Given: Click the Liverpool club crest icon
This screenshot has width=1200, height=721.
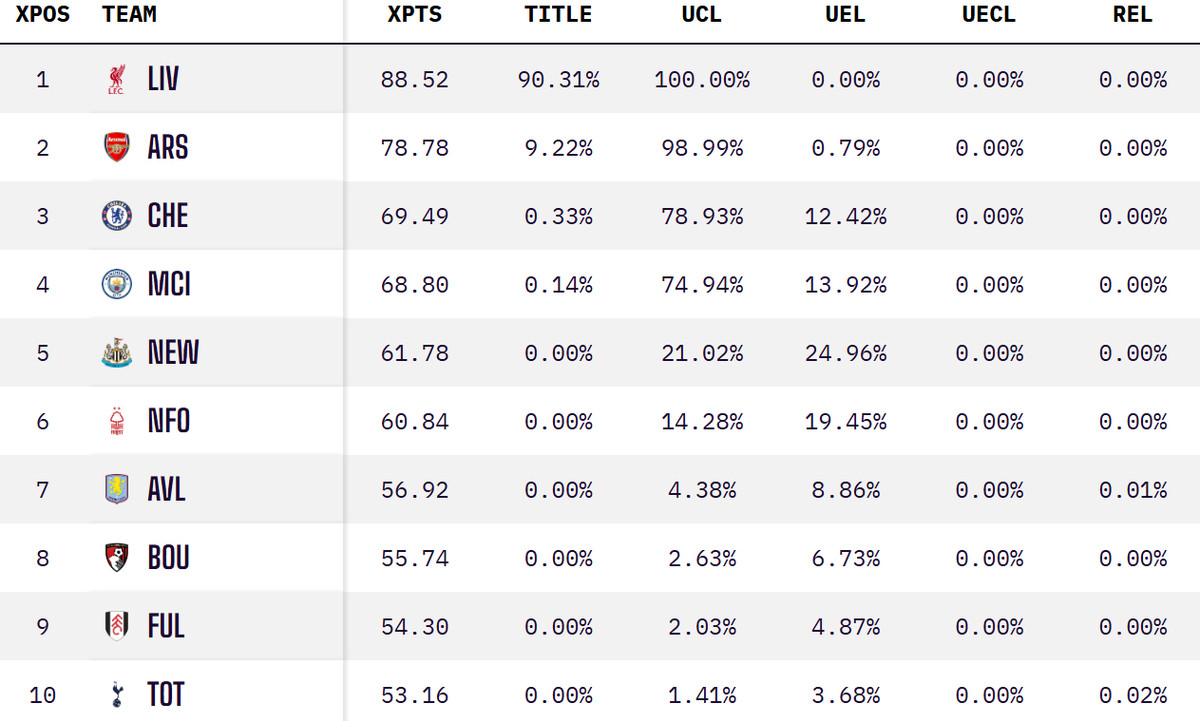Looking at the screenshot, I should pos(117,80).
